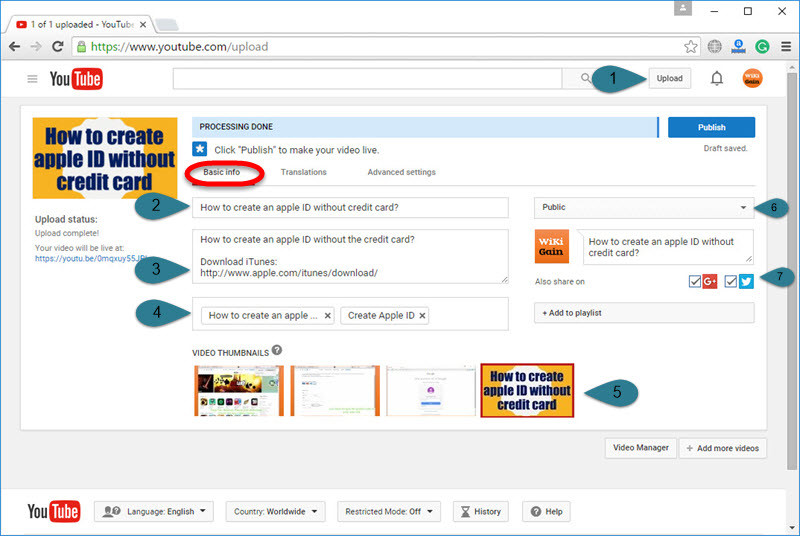Open the Public privacy dropdown

point(644,208)
